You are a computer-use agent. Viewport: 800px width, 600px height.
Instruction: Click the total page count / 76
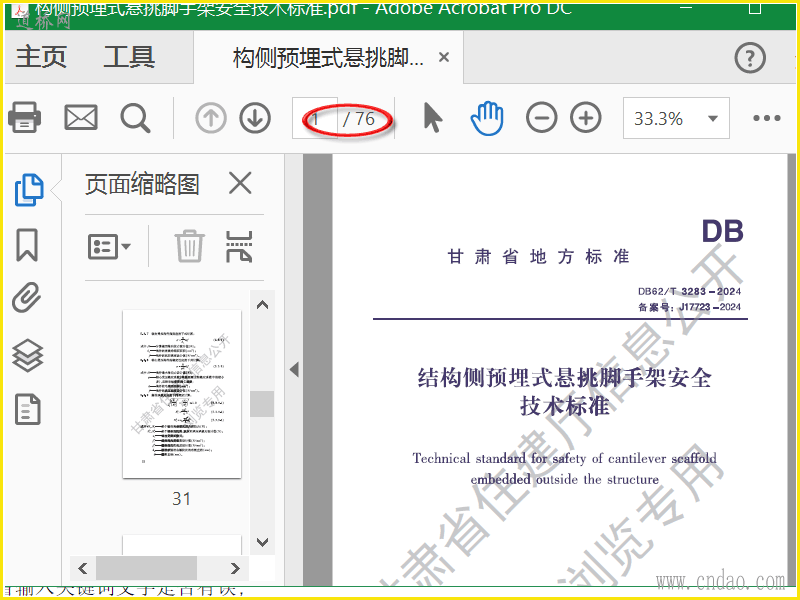click(x=359, y=119)
